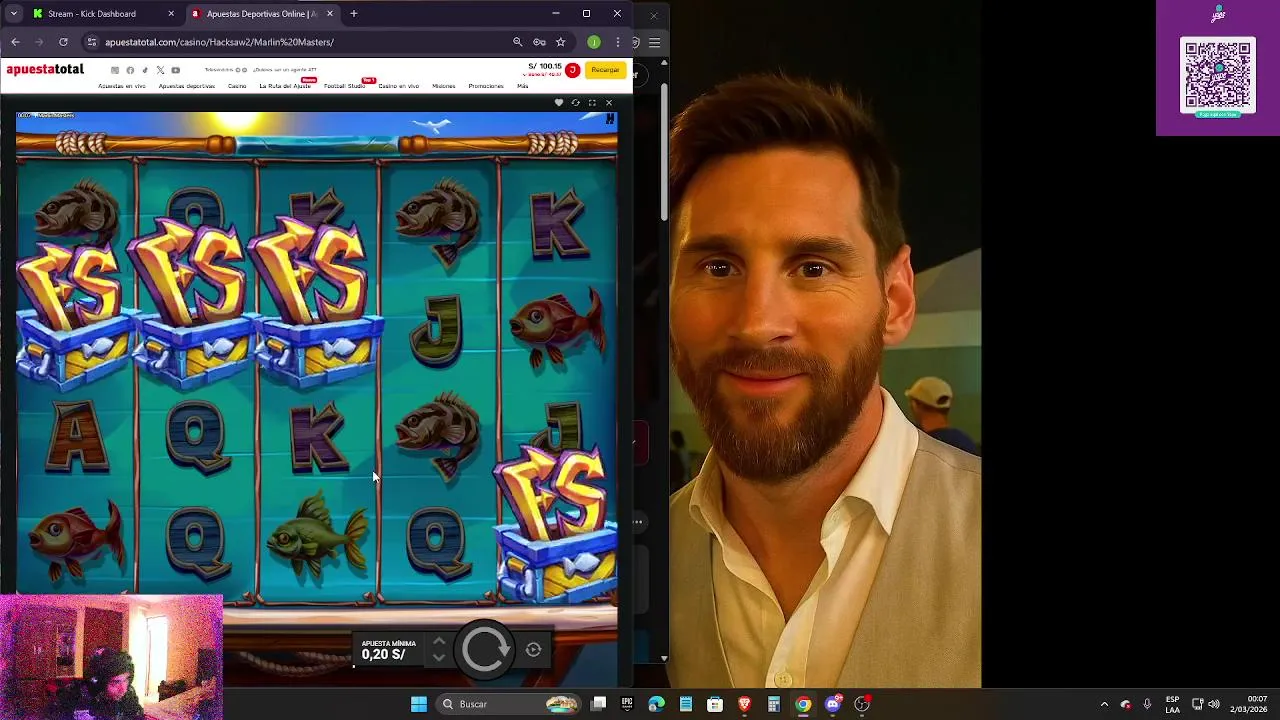This screenshot has height=720, width=1280.
Task: Open the Apuestas en vivo menu item
Action: tap(122, 86)
